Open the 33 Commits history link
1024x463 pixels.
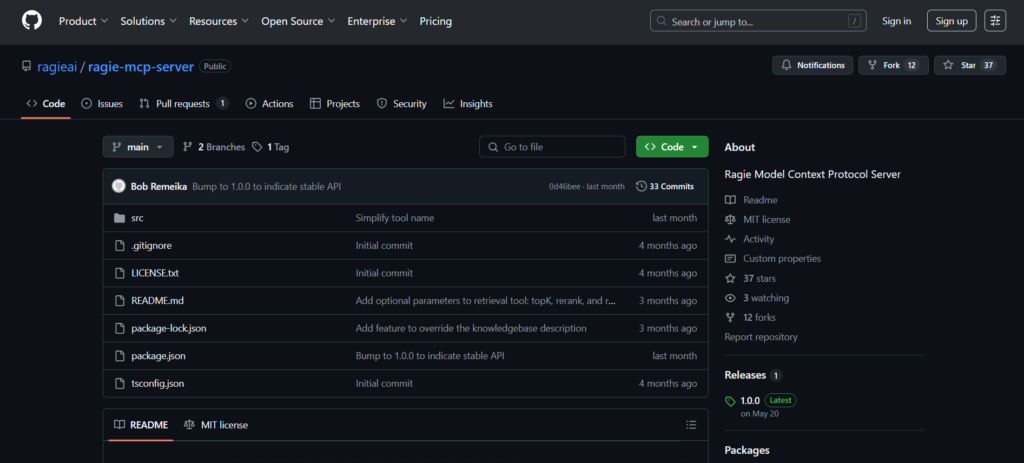(665, 186)
